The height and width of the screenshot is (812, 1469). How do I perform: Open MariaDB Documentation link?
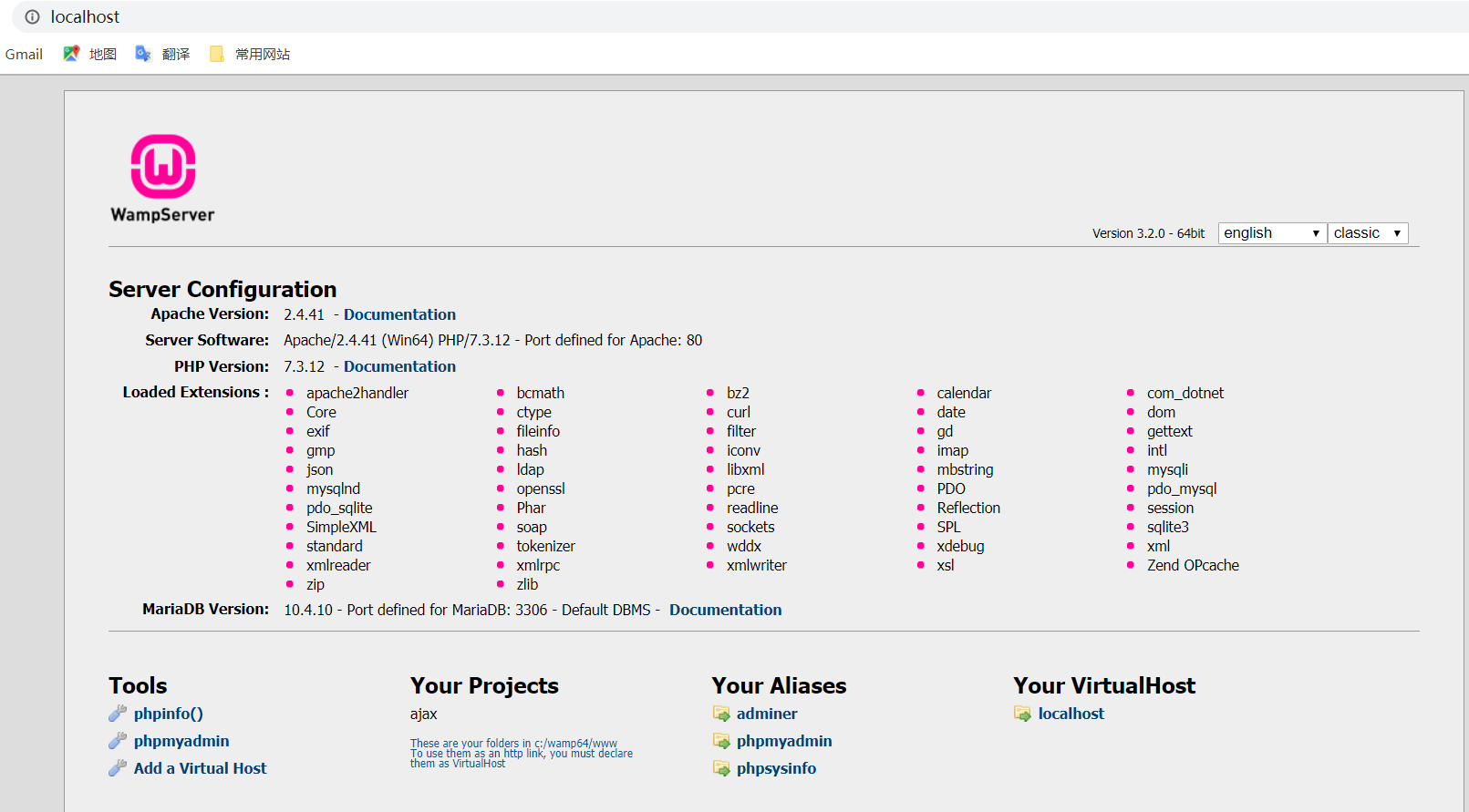[725, 610]
